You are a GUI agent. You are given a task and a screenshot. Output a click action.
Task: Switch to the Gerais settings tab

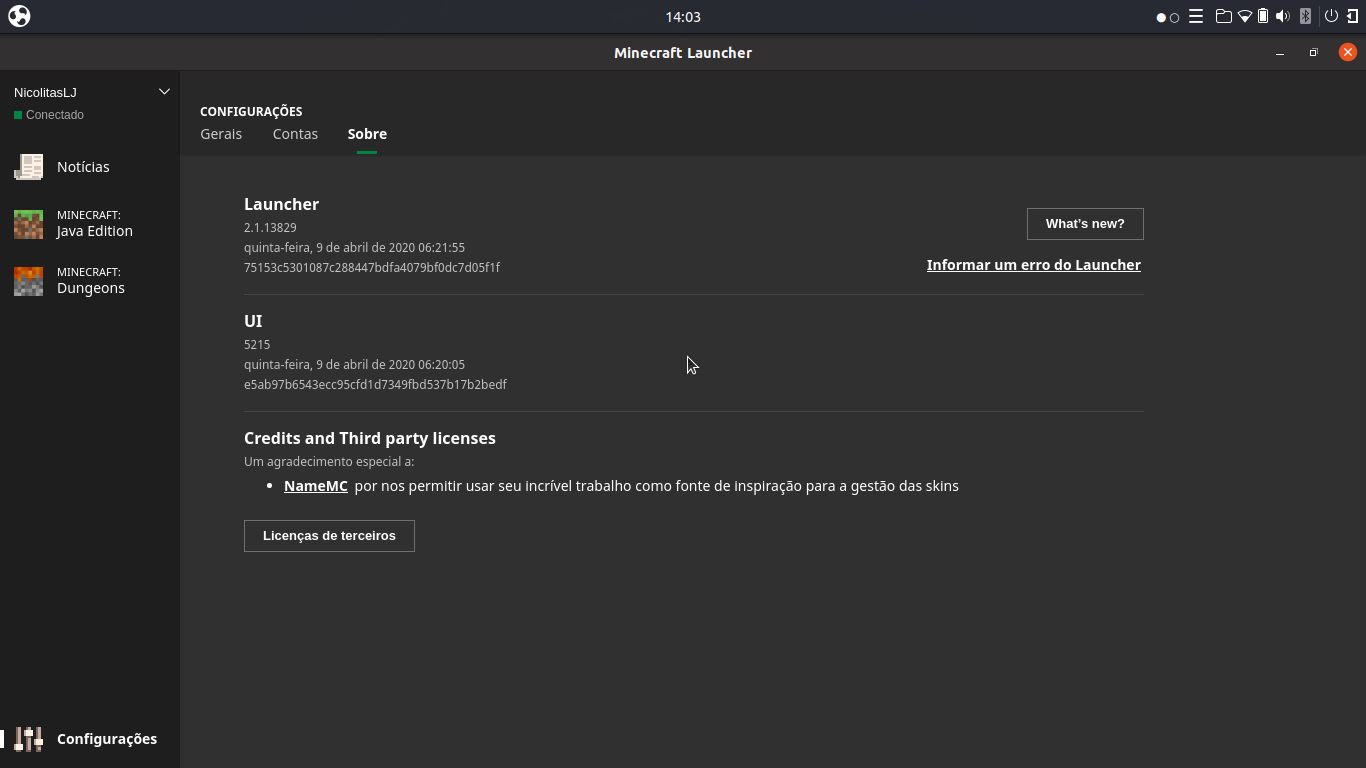click(x=221, y=134)
